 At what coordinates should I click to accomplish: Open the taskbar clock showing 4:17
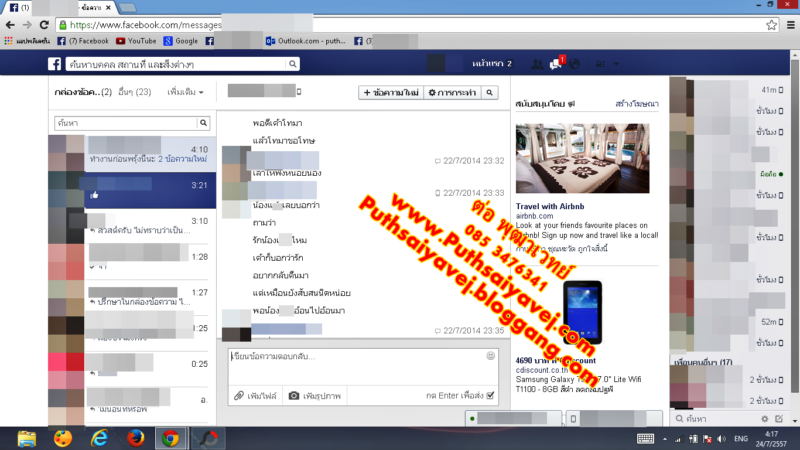pos(771,439)
